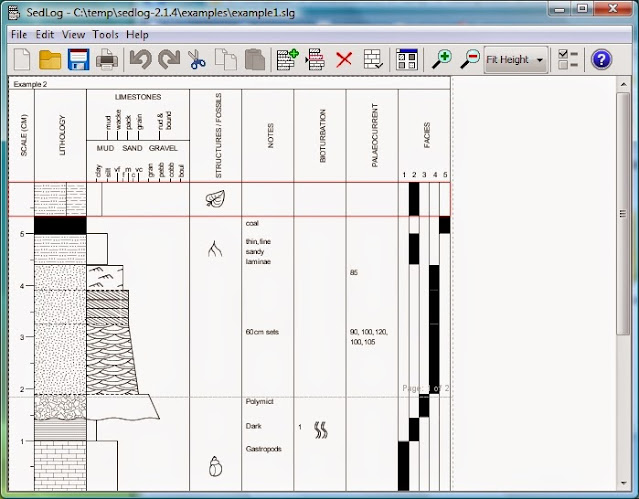Click the 'Dark' note text
639x499 pixels.
click(x=253, y=426)
